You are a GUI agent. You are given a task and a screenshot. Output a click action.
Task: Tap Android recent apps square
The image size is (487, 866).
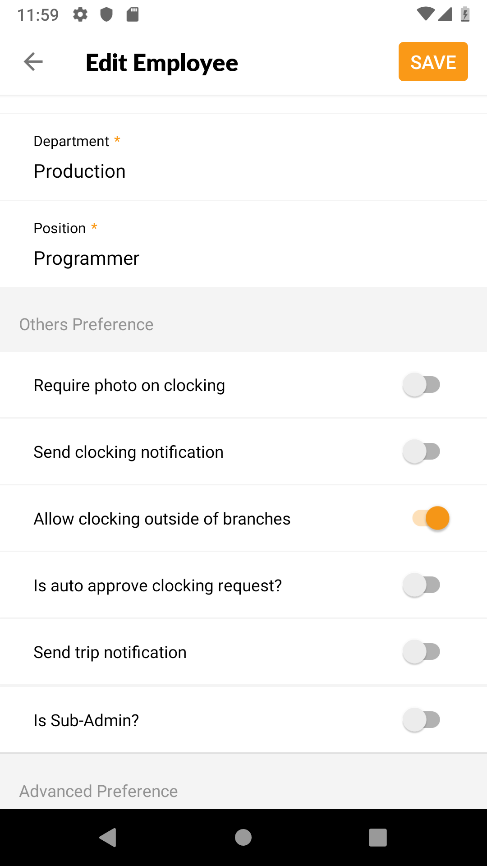[x=378, y=837]
